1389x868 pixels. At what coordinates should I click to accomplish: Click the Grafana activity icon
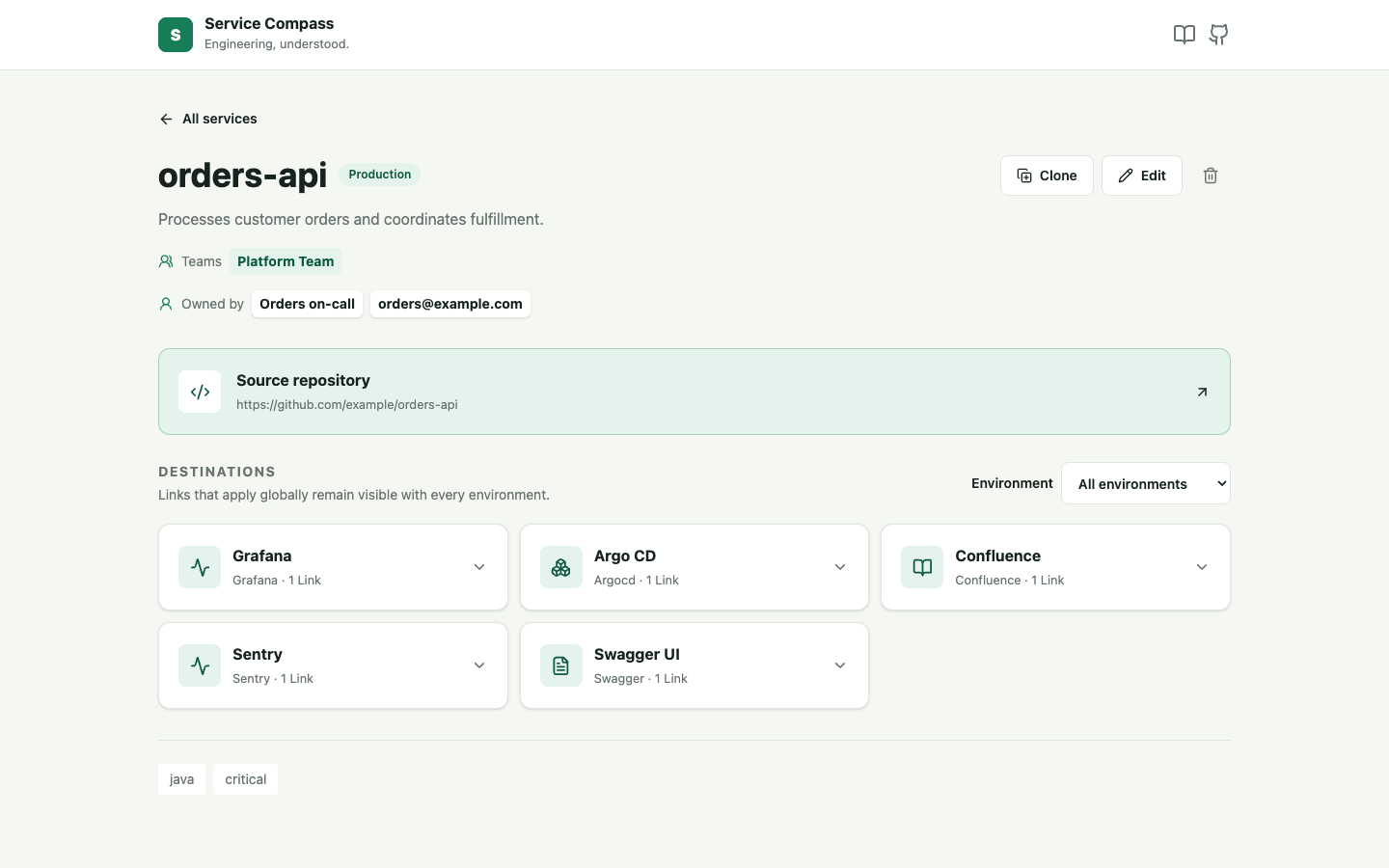point(200,567)
